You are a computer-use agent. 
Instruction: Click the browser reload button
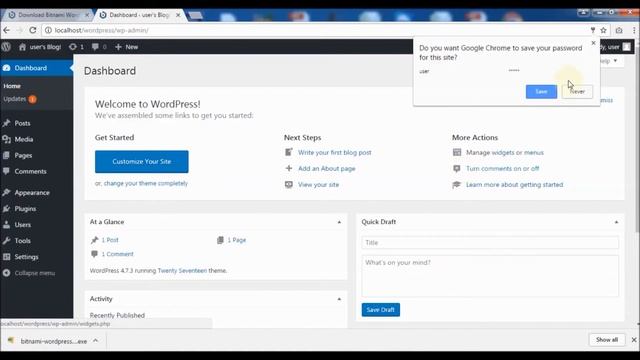click(x=33, y=30)
